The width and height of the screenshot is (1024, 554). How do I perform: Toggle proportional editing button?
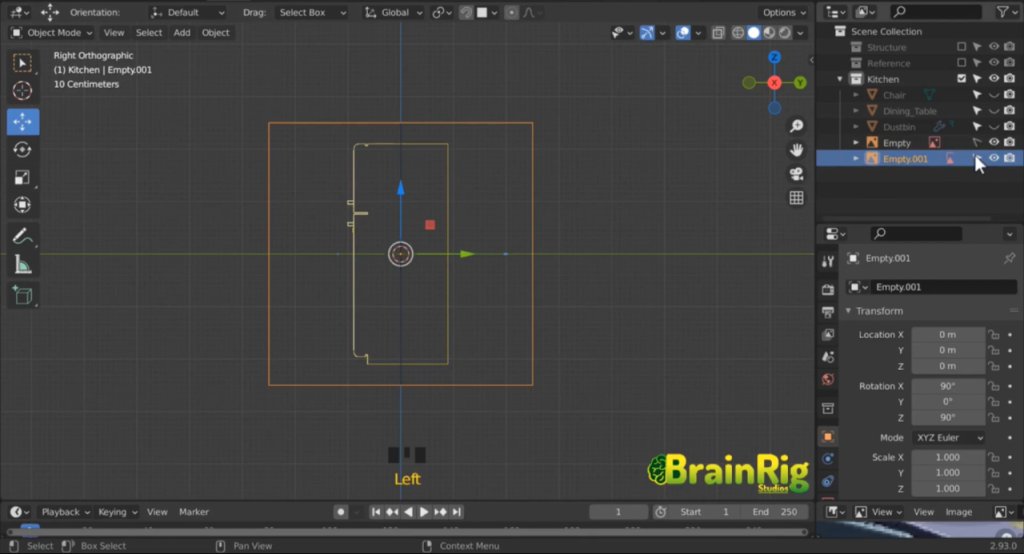pyautogui.click(x=511, y=12)
